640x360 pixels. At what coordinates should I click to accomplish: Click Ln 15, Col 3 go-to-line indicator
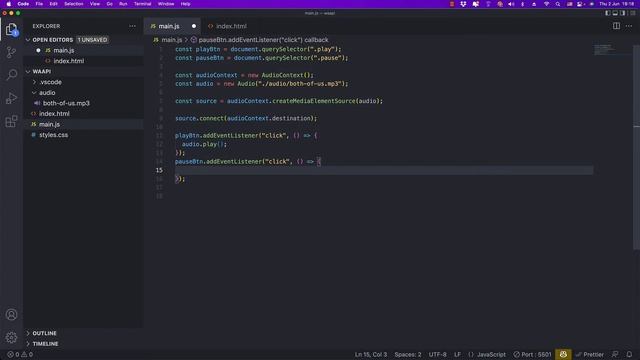click(371, 355)
